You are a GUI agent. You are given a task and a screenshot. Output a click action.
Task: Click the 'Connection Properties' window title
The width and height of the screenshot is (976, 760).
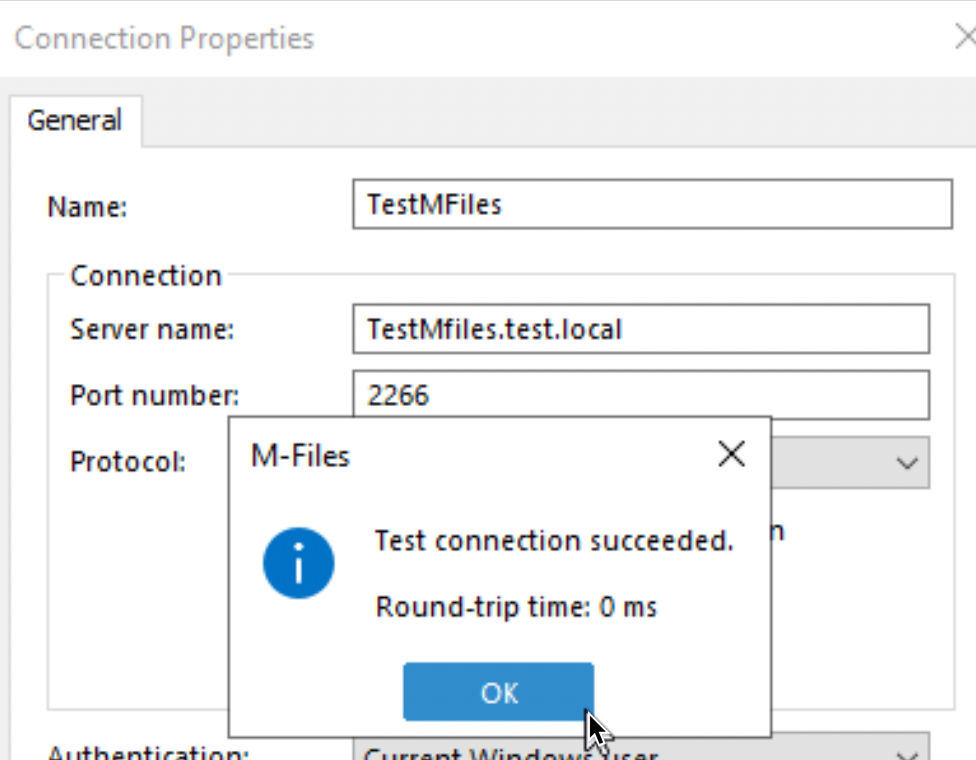click(x=164, y=39)
